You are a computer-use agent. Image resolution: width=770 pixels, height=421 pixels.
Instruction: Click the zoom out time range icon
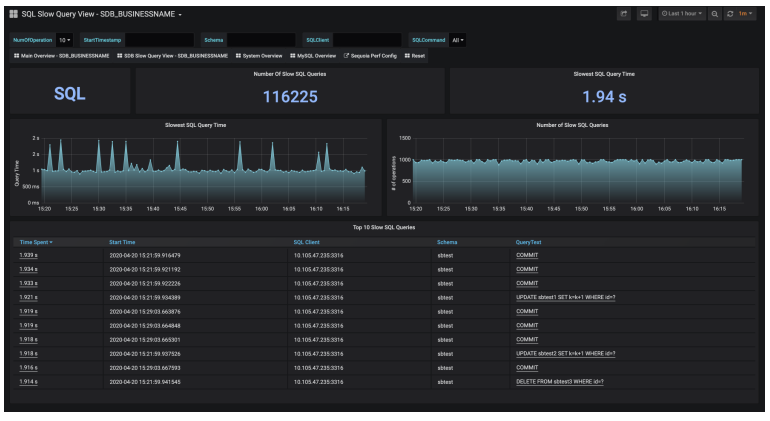[714, 15]
